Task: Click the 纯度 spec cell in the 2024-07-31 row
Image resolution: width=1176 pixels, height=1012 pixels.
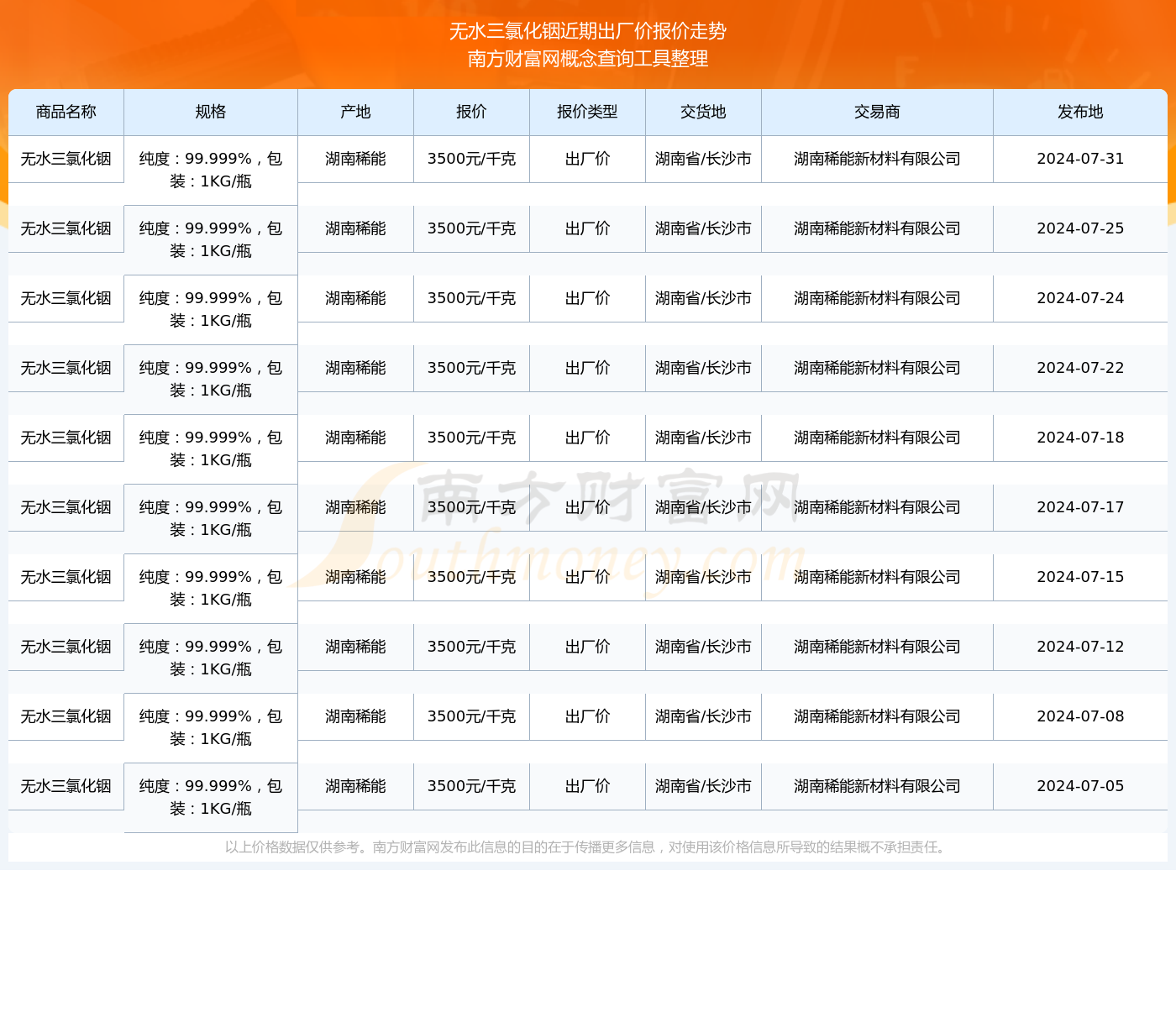Action: (x=211, y=170)
